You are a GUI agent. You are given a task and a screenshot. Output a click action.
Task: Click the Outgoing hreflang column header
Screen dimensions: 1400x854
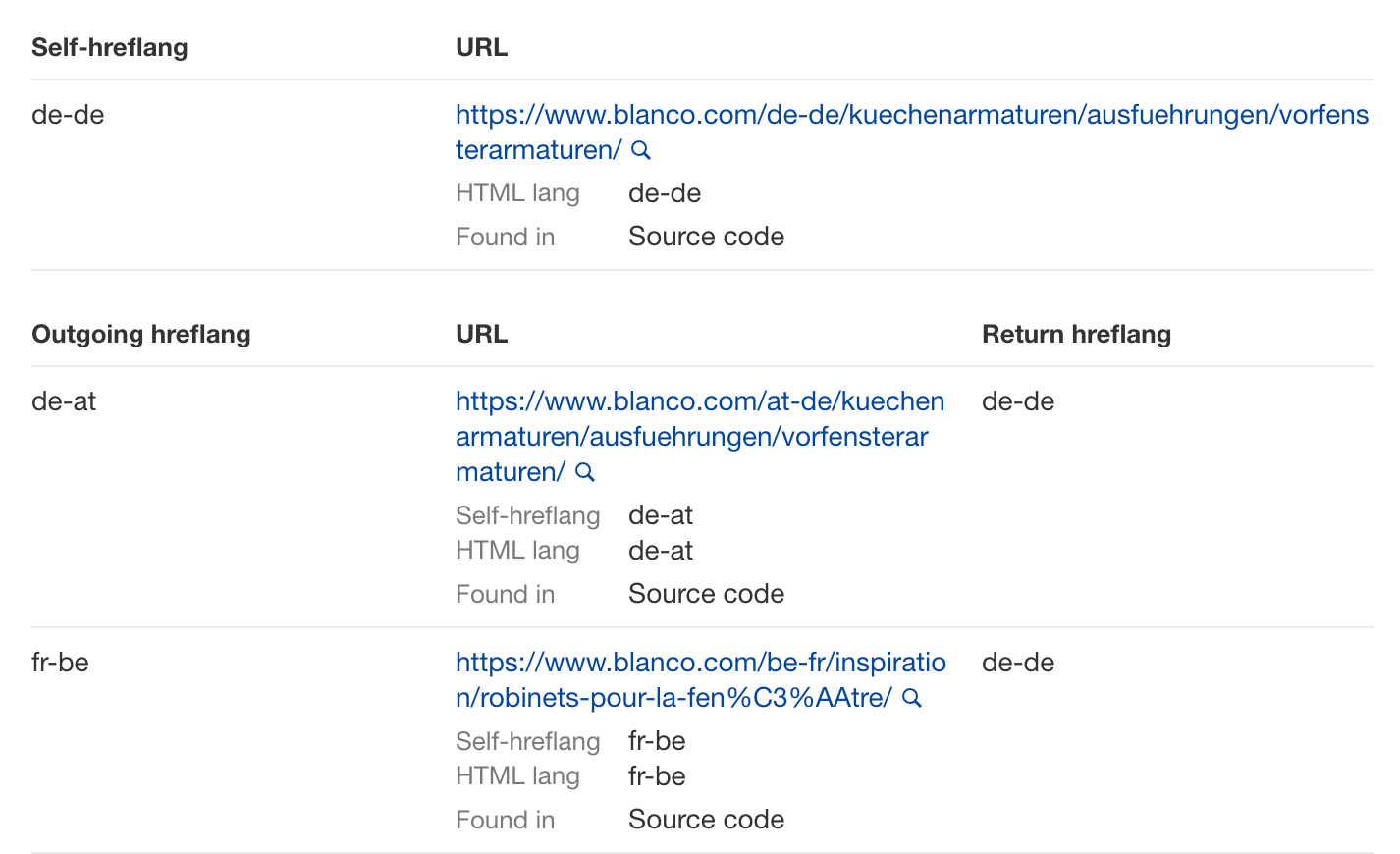click(140, 334)
